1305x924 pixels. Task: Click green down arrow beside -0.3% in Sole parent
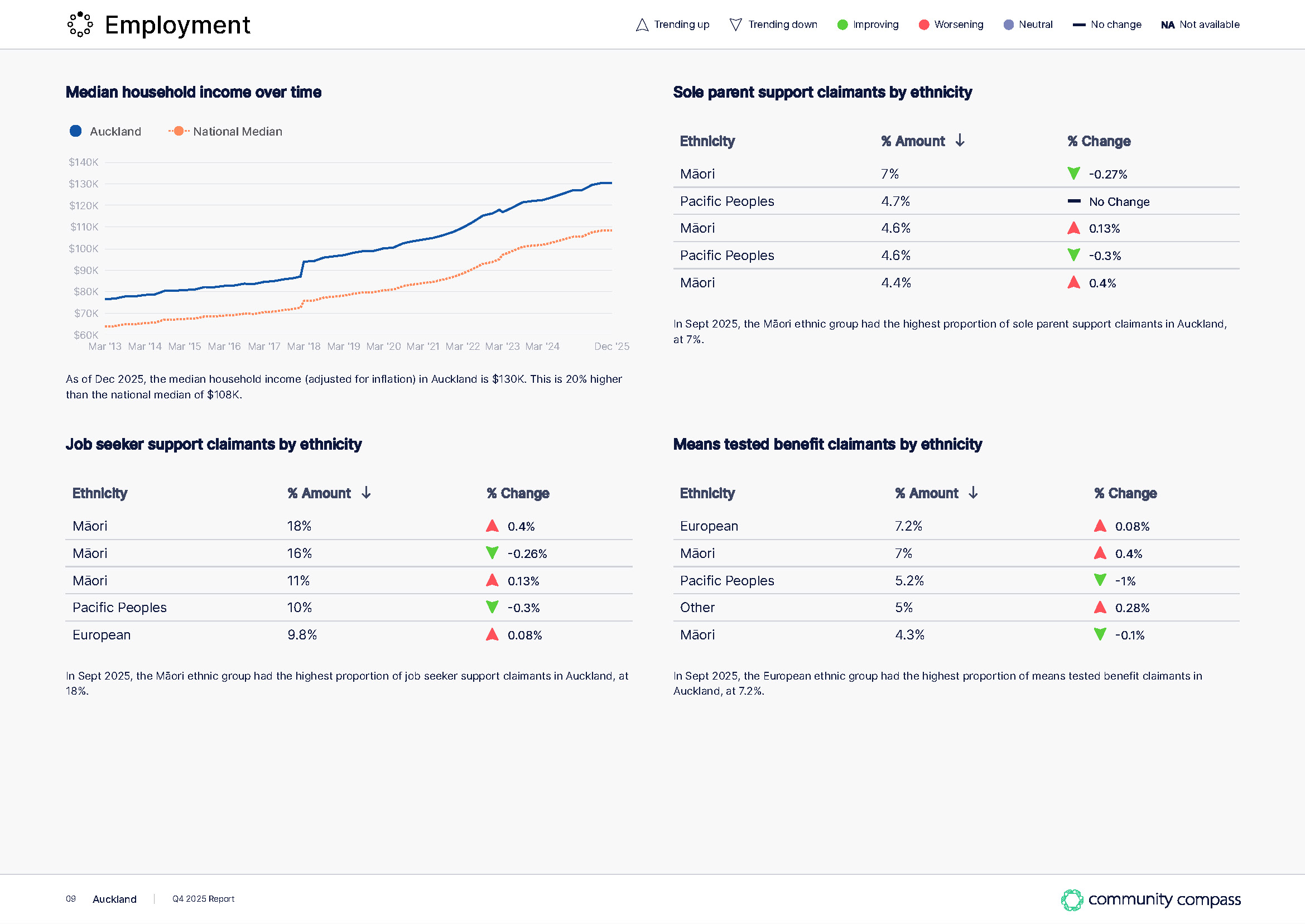1073,255
